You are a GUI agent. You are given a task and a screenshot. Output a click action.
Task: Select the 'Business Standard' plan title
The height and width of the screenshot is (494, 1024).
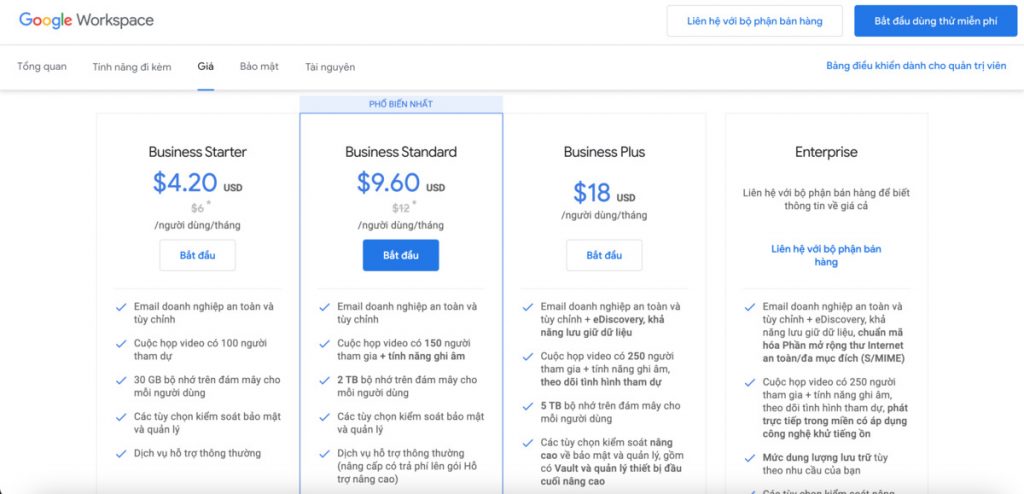[x=401, y=152]
